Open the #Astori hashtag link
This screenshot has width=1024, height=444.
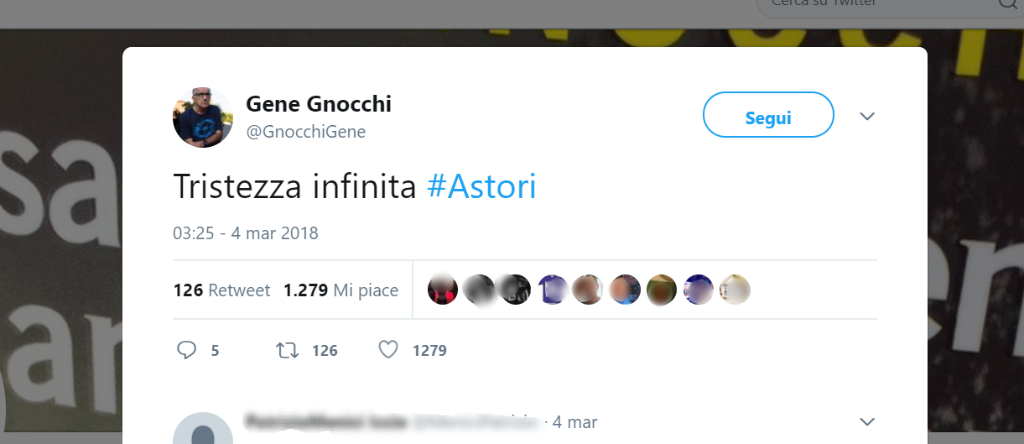(481, 187)
